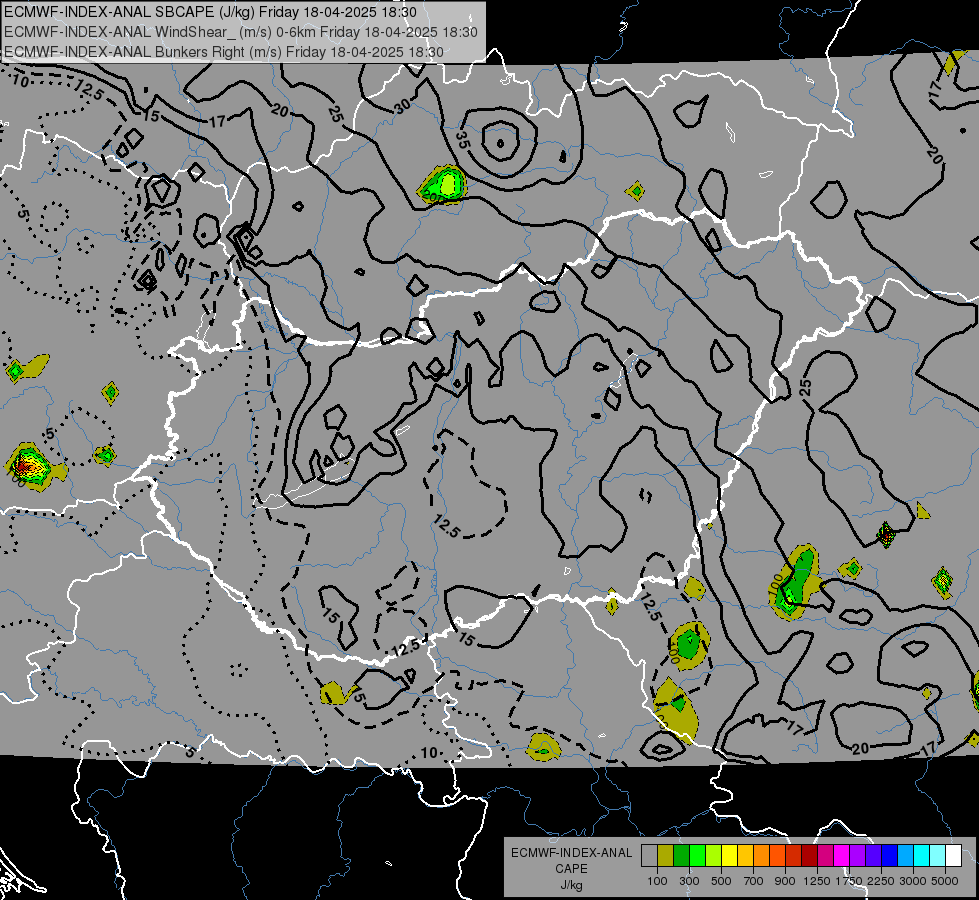Click the legend title ECMWF-INDEX-ANAL
This screenshot has height=900, width=979.
[x=571, y=853]
